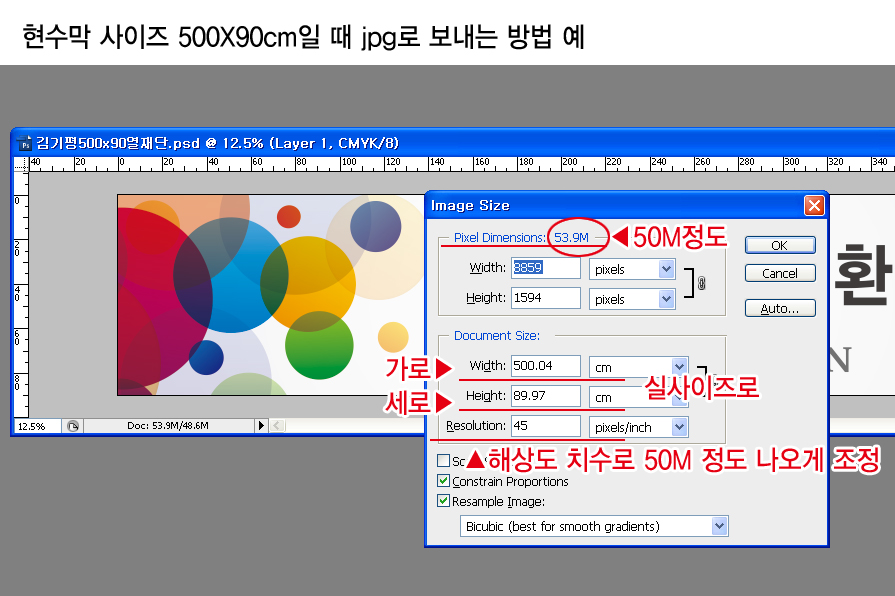The image size is (895, 596).
Task: Click the colorful circles canvas image
Action: point(271,295)
